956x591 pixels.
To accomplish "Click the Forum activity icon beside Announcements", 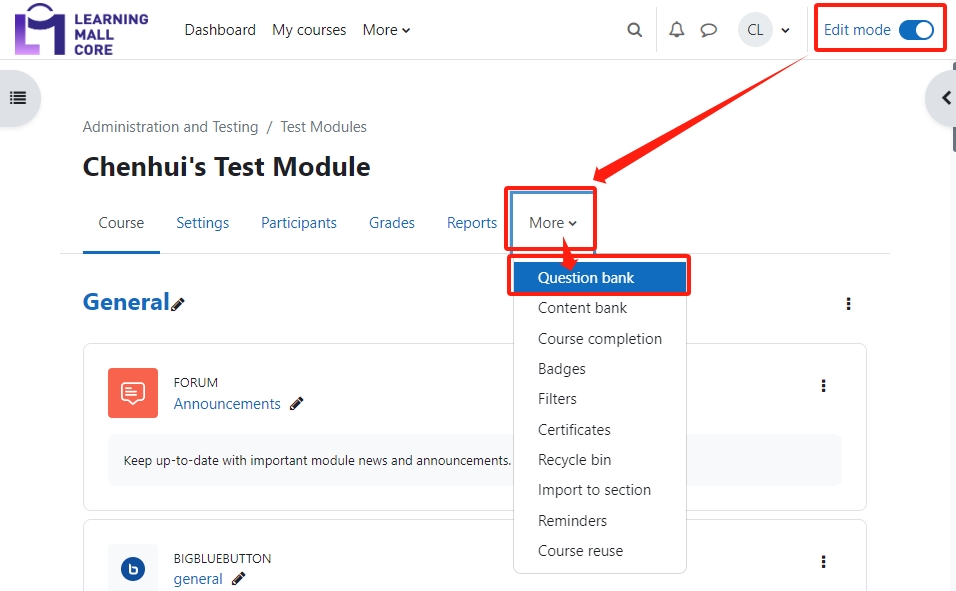I will (132, 393).
